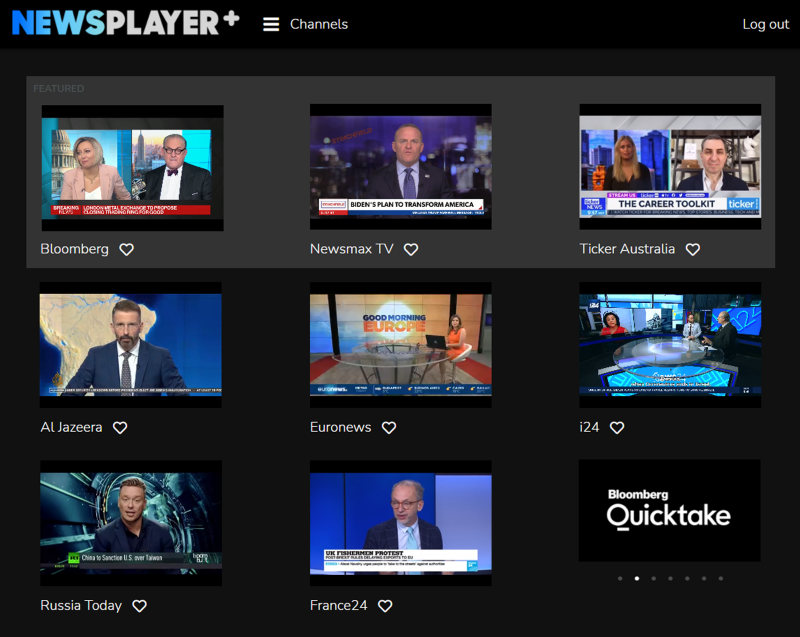Viewport: 800px width, 637px height.
Task: Go to NewsPlayer+ home via the logo
Action: [126, 22]
